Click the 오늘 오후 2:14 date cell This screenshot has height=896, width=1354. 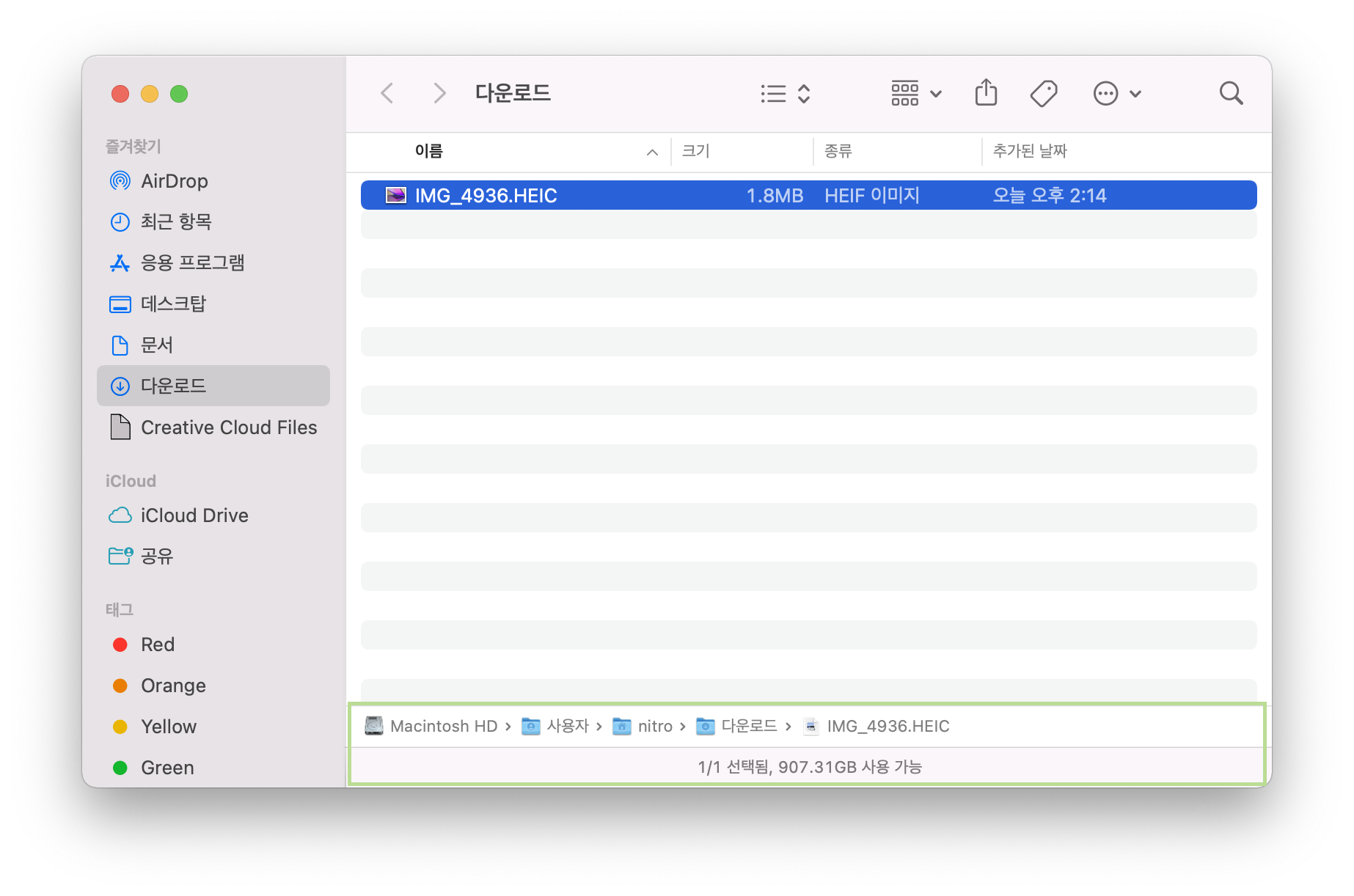tap(1050, 195)
